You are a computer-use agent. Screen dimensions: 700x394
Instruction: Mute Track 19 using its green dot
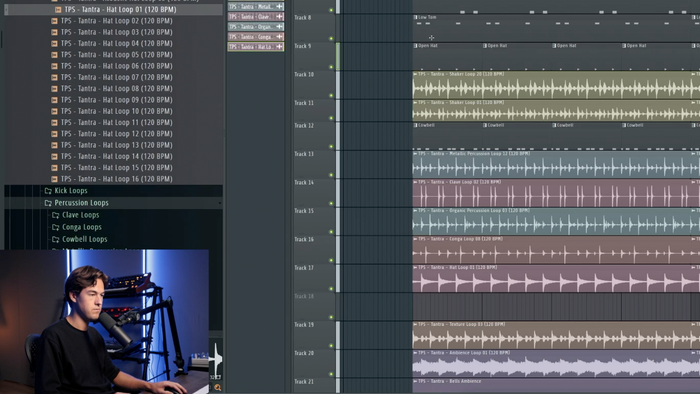pos(331,346)
